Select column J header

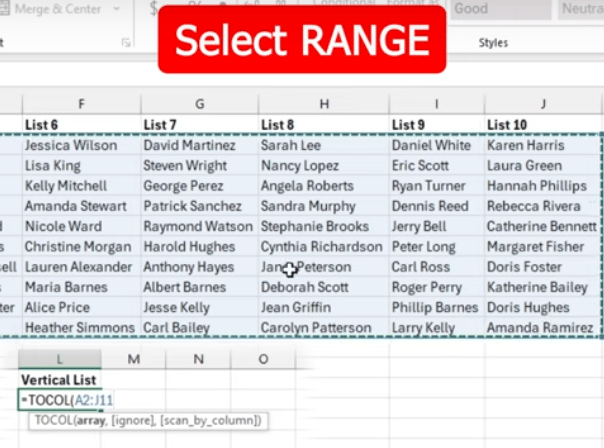[x=543, y=103]
